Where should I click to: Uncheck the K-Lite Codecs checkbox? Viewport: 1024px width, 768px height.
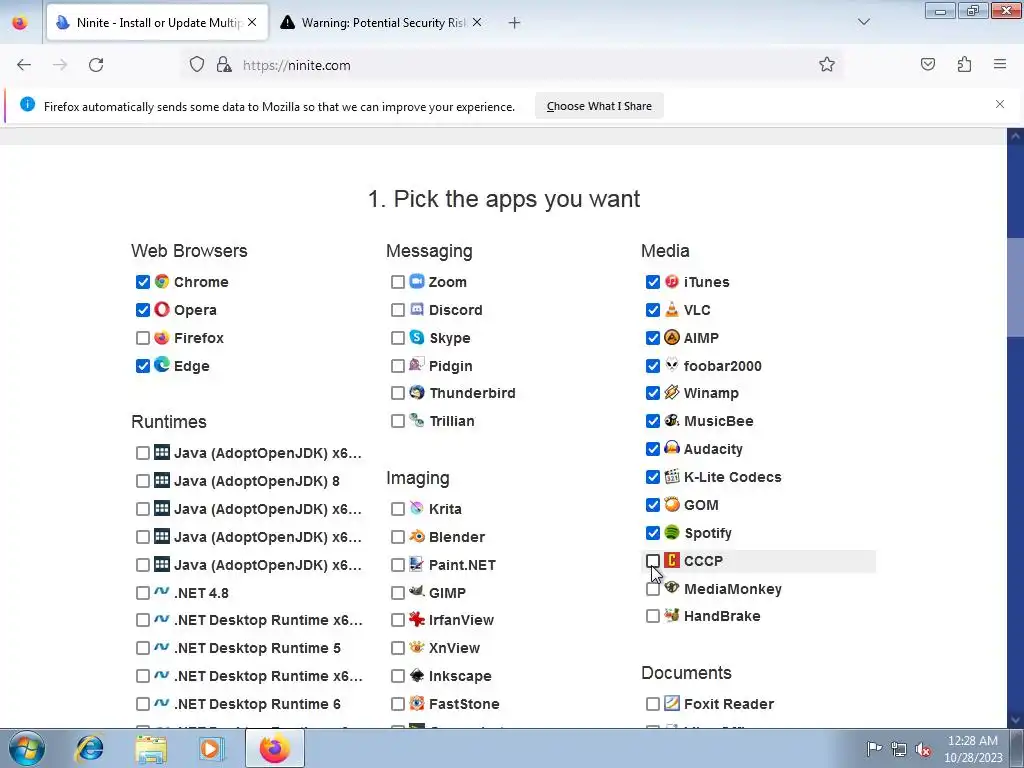point(652,477)
